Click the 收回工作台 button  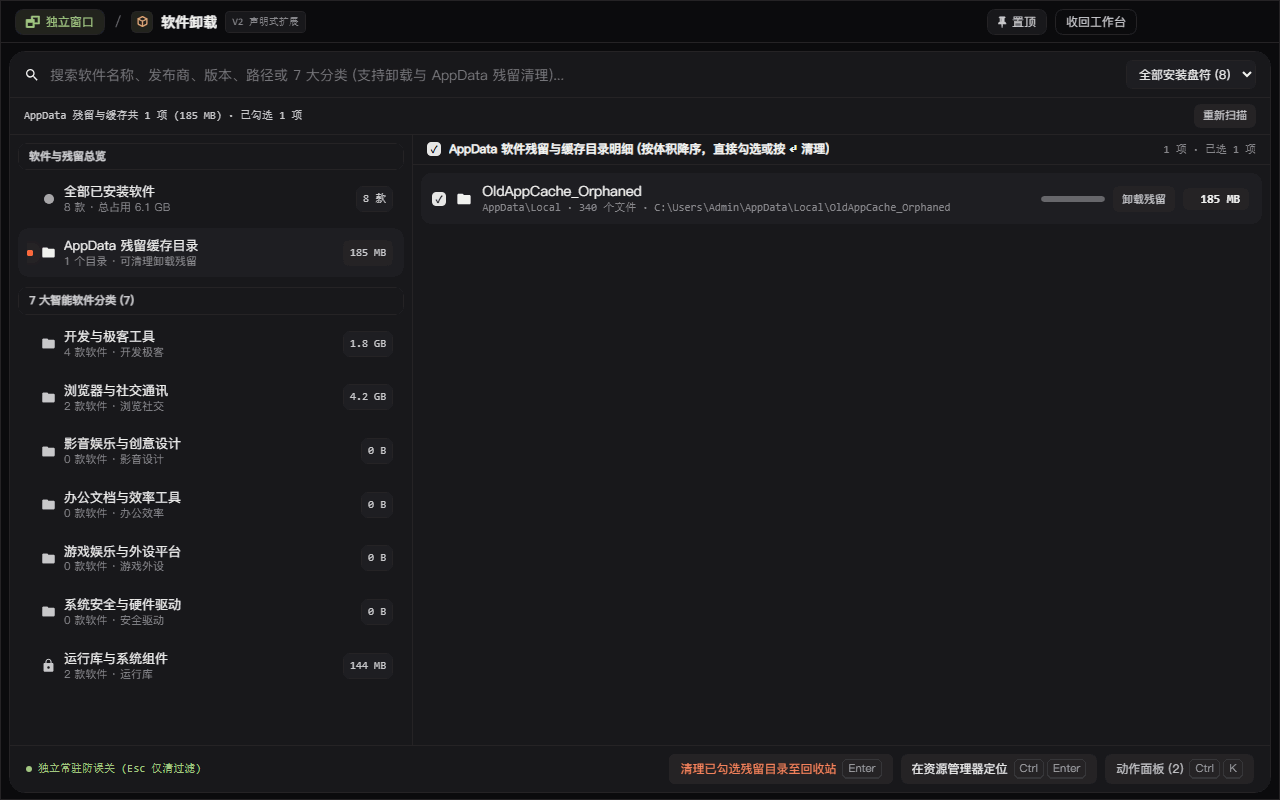click(x=1096, y=22)
